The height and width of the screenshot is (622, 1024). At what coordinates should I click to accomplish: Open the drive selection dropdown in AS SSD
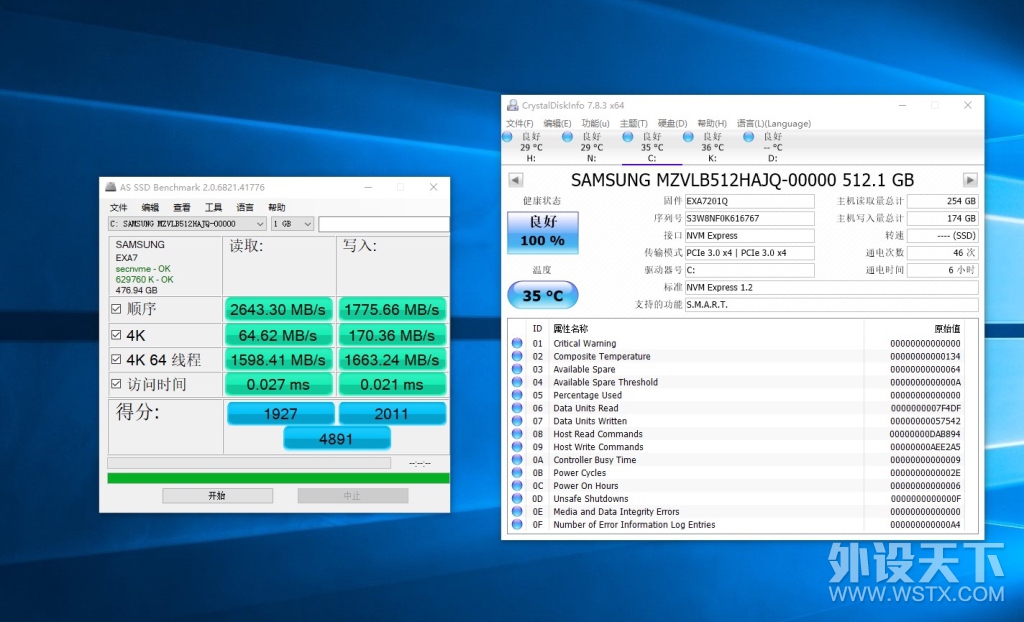click(x=187, y=224)
